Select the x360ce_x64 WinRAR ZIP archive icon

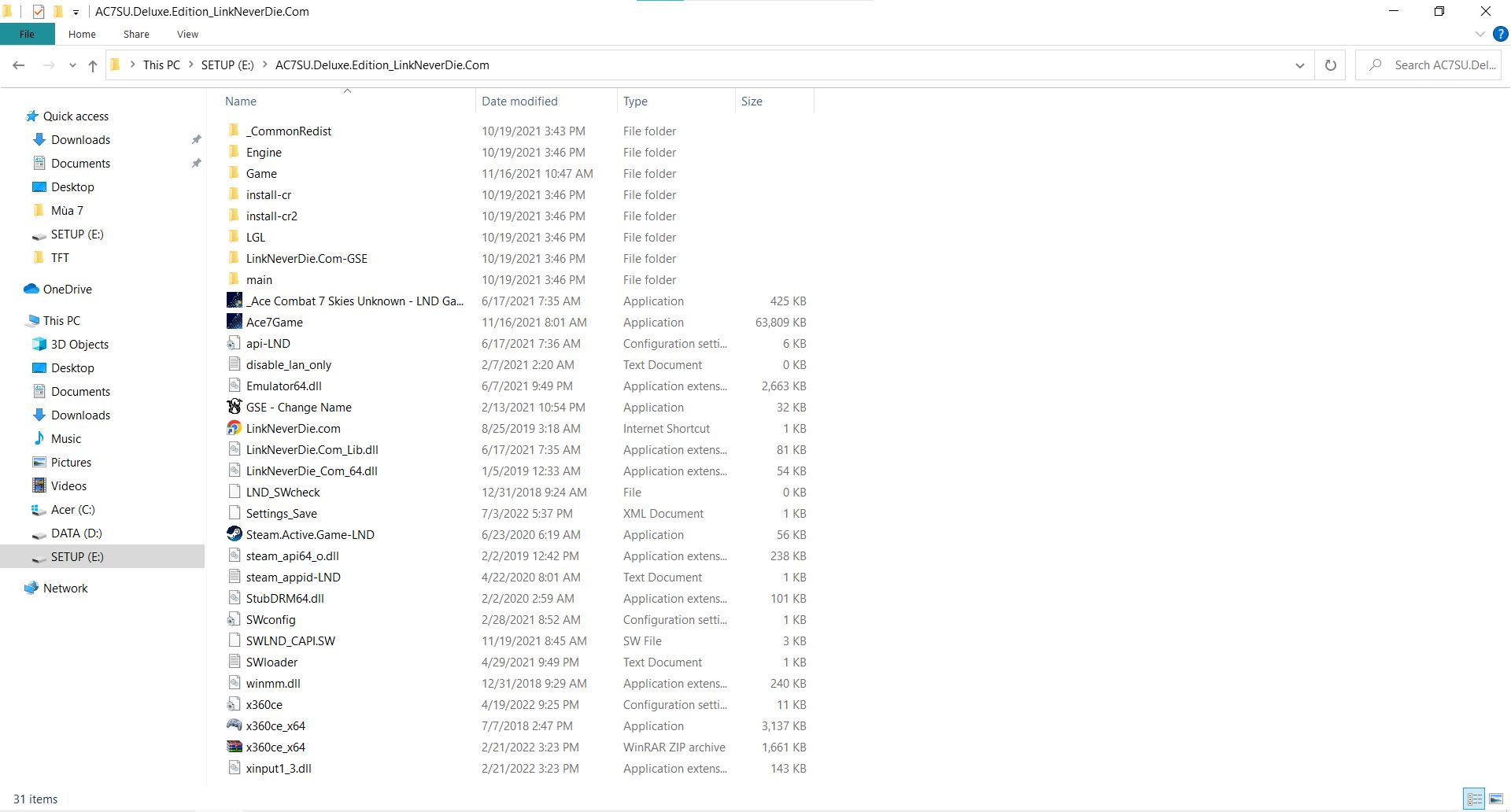[x=234, y=747]
